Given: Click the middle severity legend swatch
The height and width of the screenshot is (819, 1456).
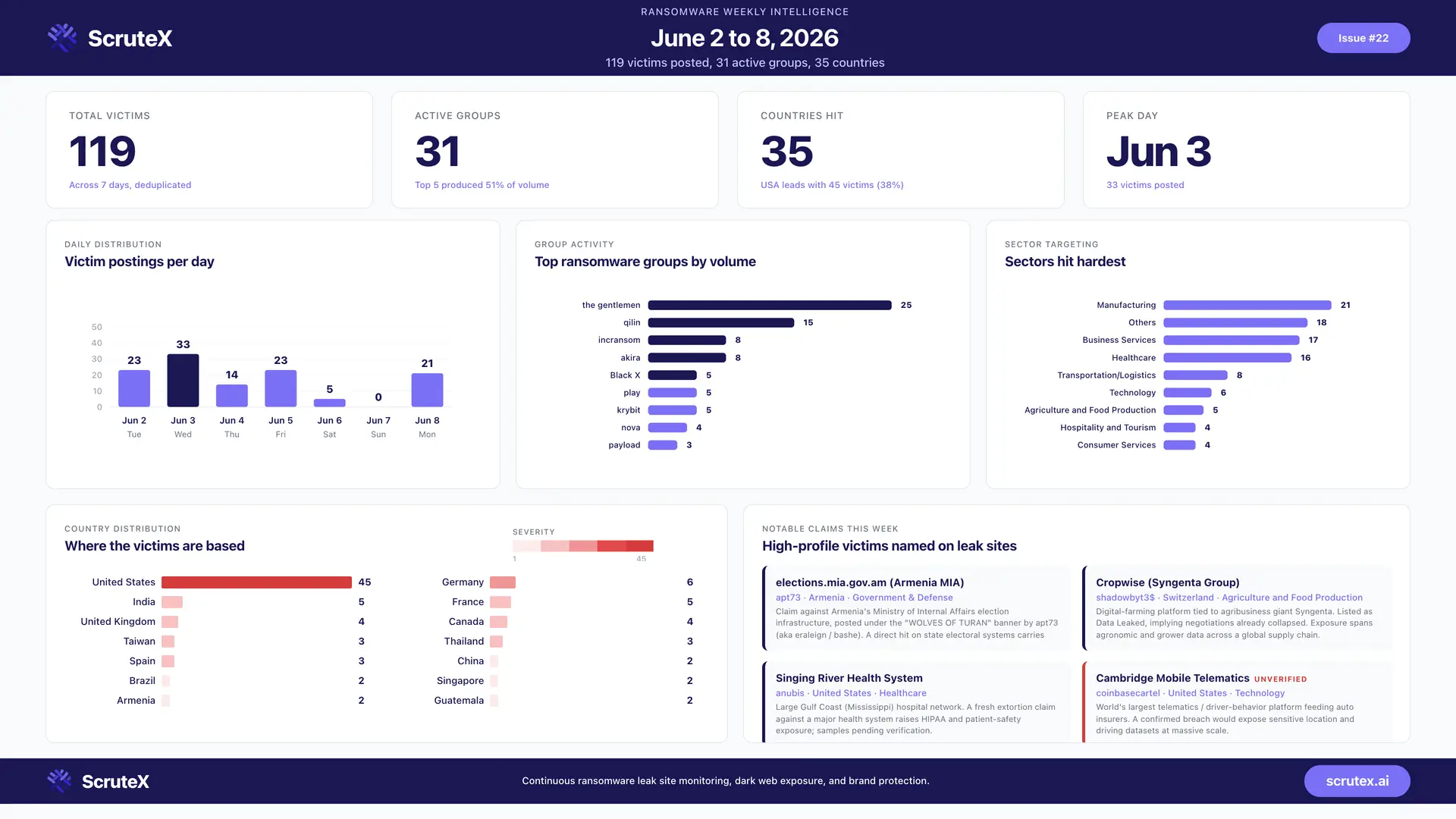Looking at the screenshot, I should point(583,546).
